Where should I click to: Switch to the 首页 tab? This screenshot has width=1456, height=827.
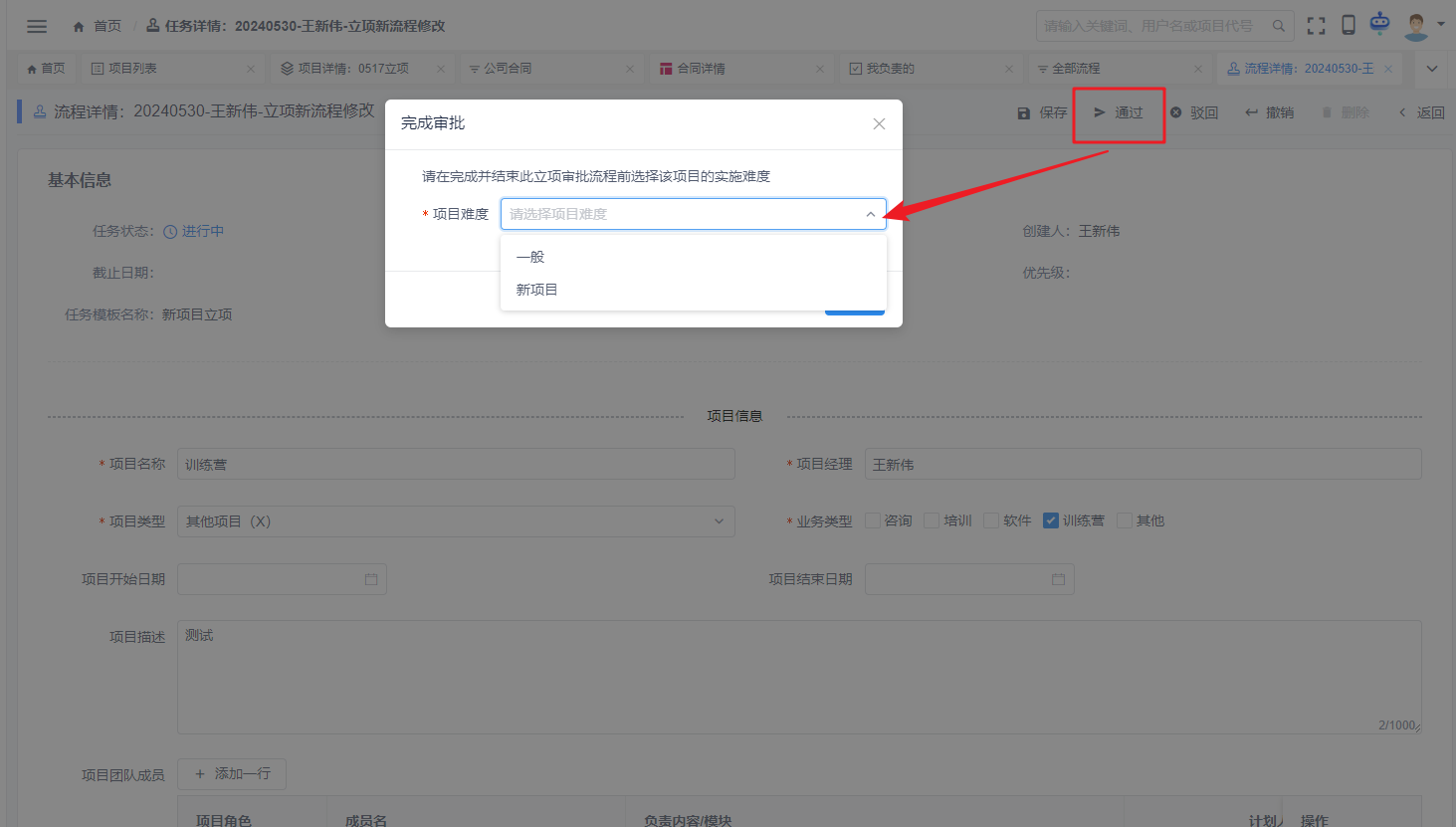[46, 69]
